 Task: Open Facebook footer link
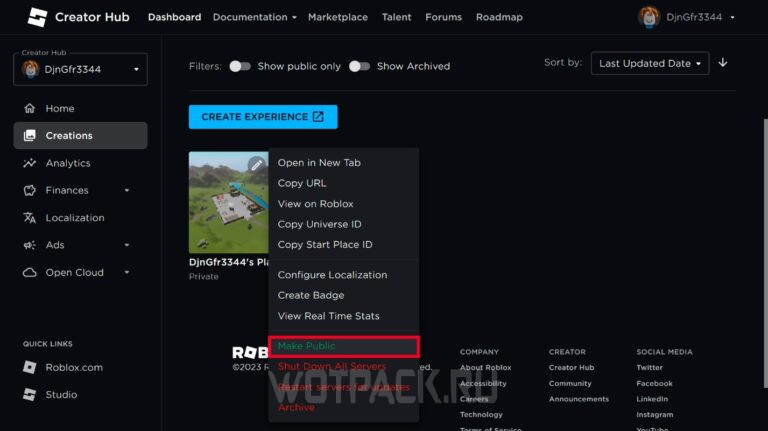click(x=654, y=383)
